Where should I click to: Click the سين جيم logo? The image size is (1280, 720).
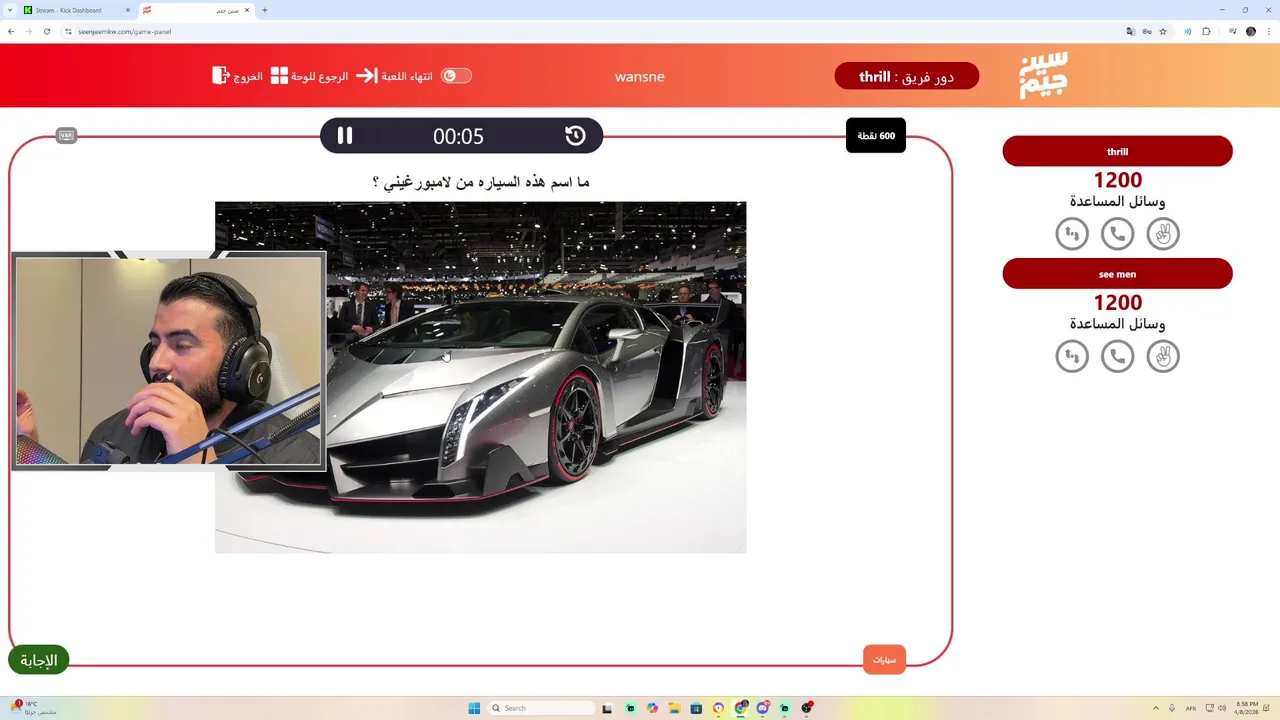coord(1044,76)
